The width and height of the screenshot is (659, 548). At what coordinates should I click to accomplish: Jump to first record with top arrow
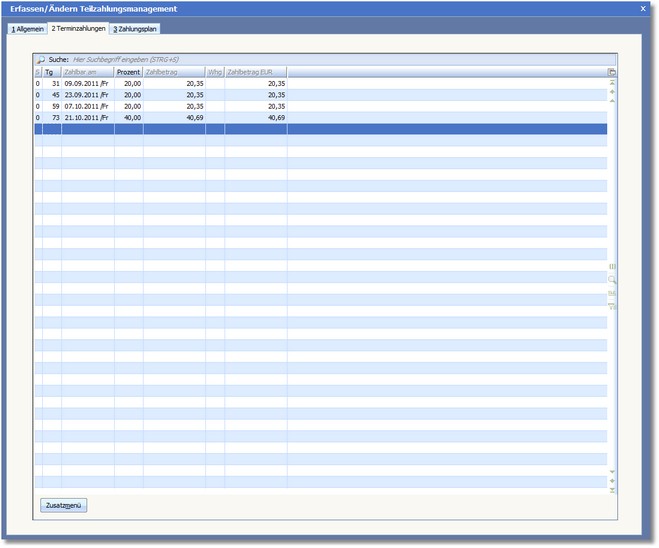pos(612,83)
